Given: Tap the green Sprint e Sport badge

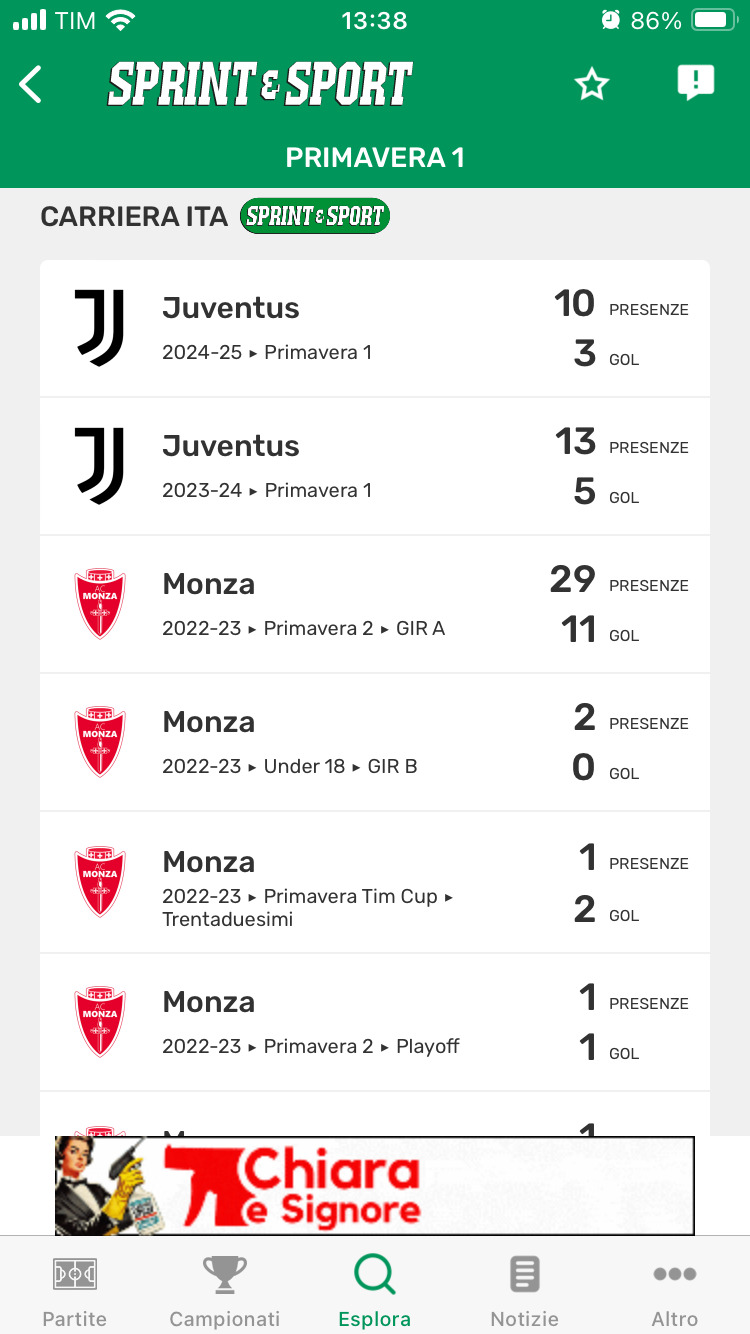Looking at the screenshot, I should 315,216.
